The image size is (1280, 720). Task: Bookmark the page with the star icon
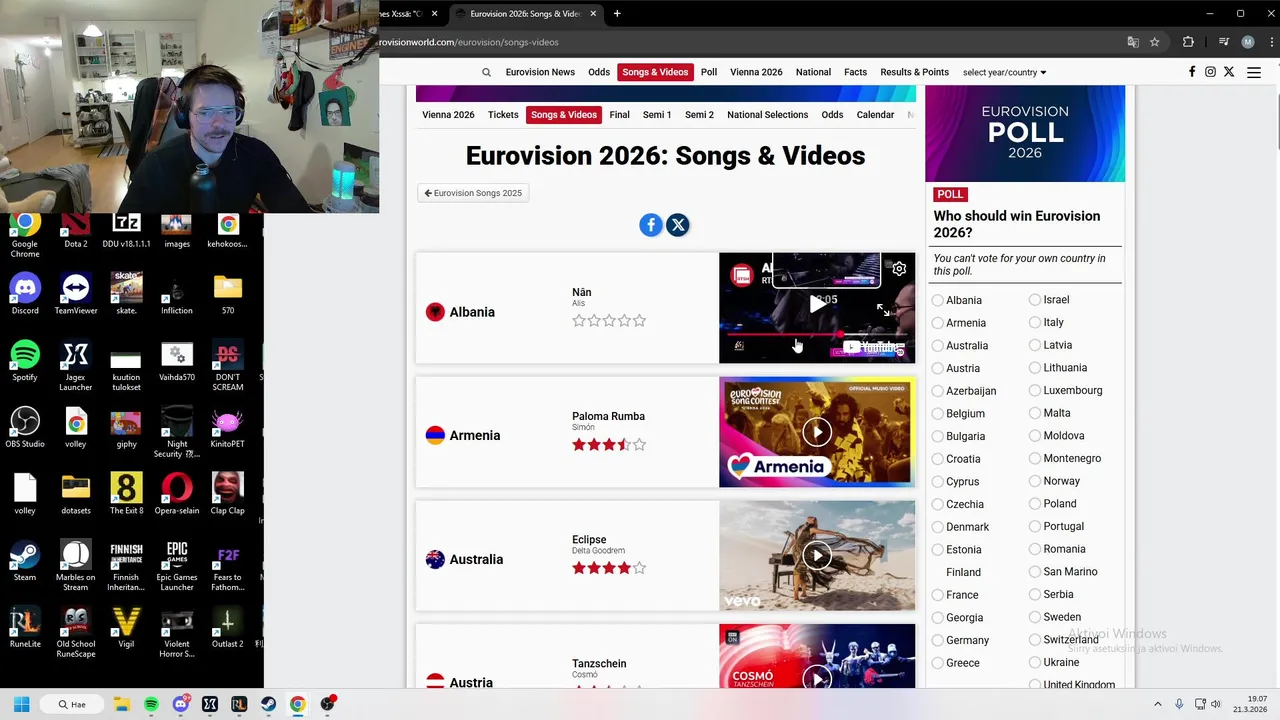click(x=1155, y=42)
